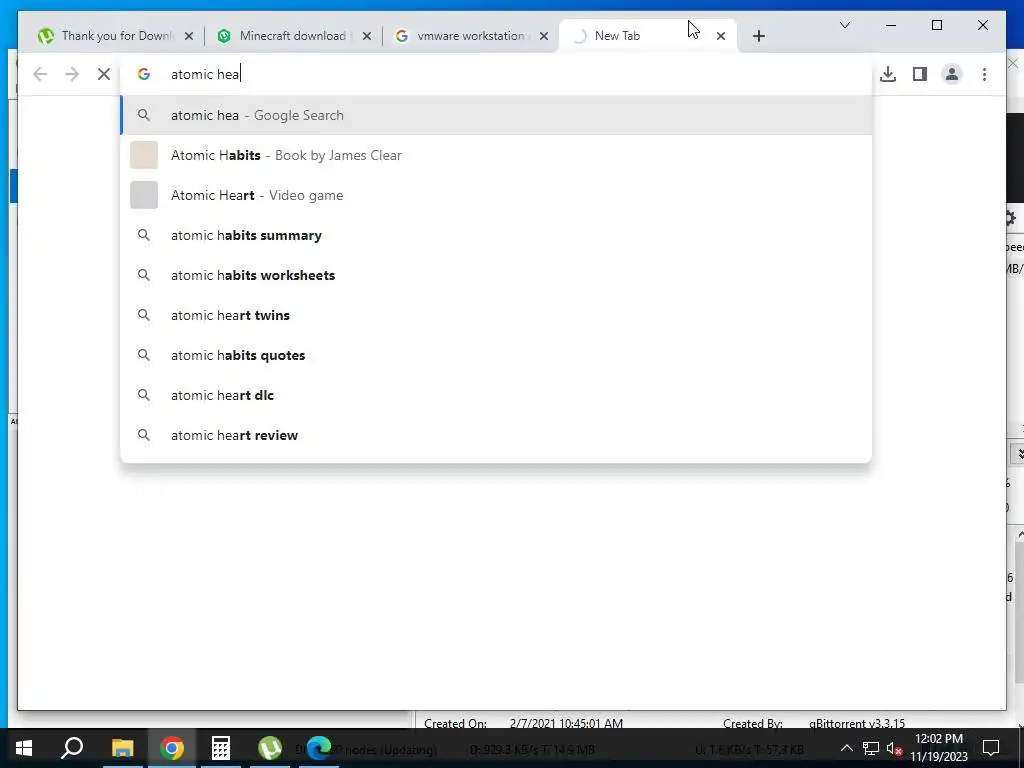Click the network icon in system tray
Screen dimensions: 1024x768
coord(871,748)
